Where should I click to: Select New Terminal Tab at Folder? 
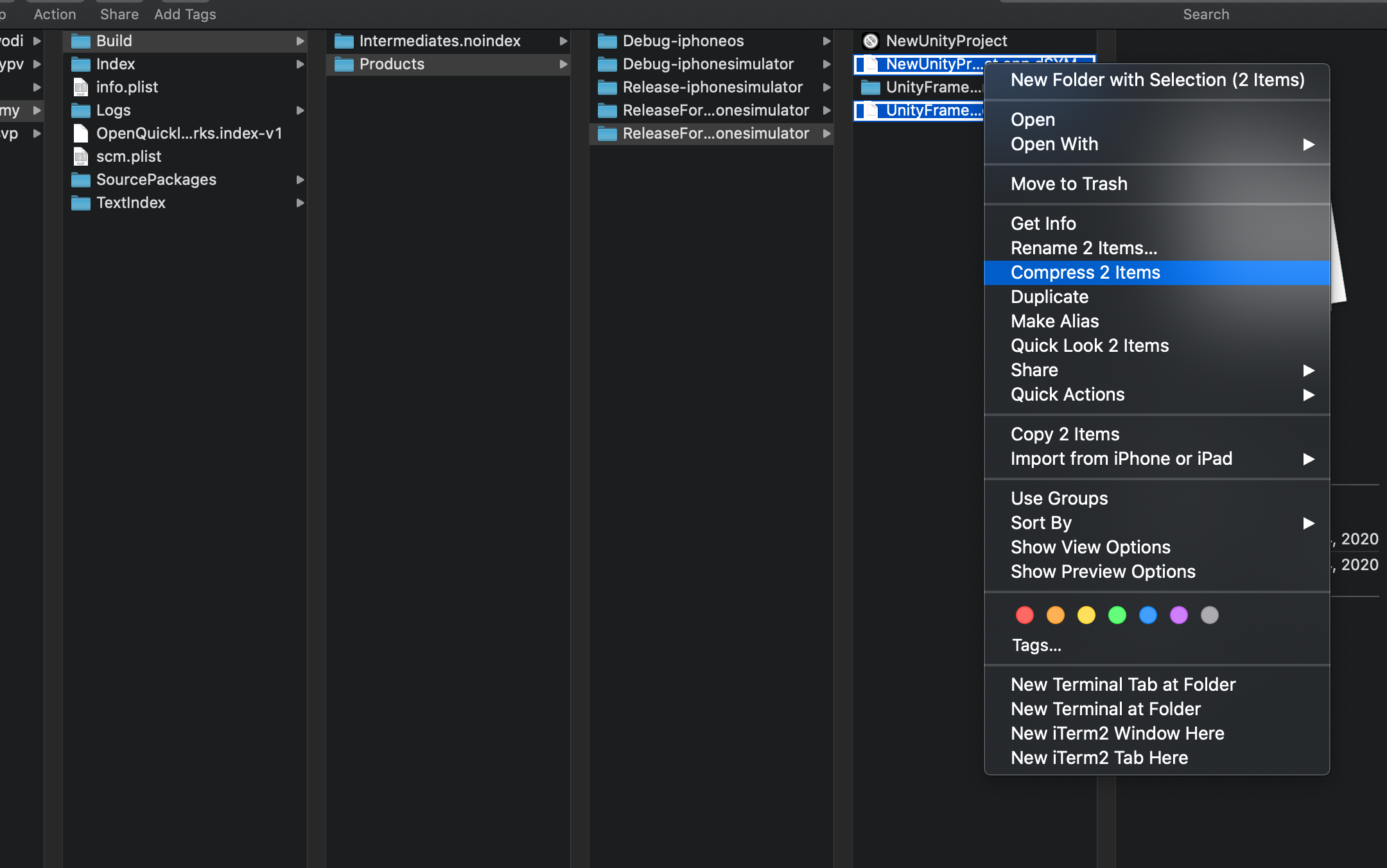(x=1122, y=685)
